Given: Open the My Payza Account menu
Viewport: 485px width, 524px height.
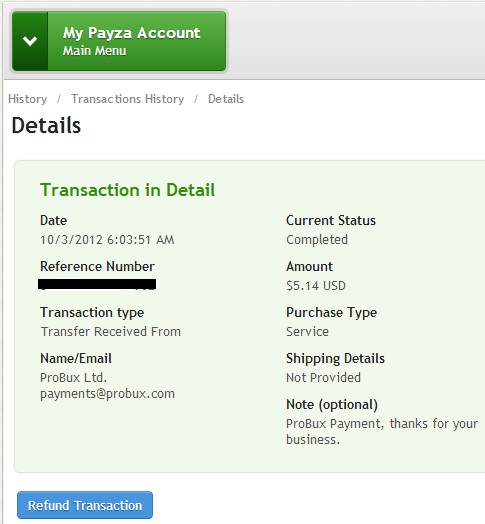Looking at the screenshot, I should [x=119, y=41].
